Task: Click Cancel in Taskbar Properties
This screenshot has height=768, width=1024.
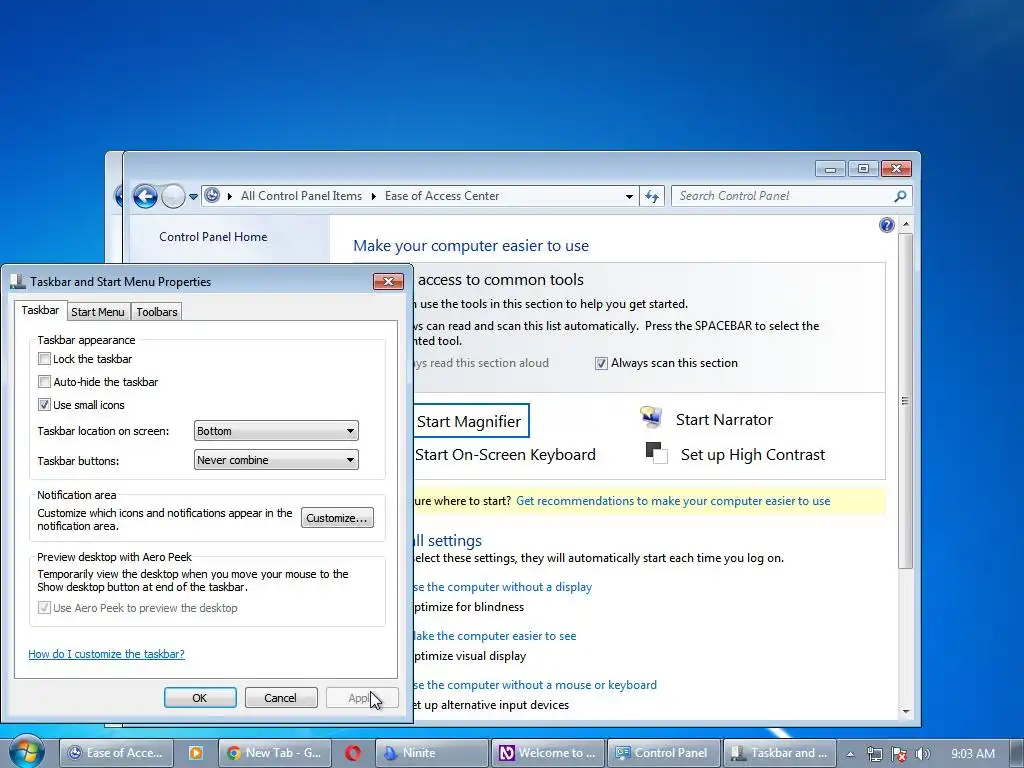Action: pos(281,697)
